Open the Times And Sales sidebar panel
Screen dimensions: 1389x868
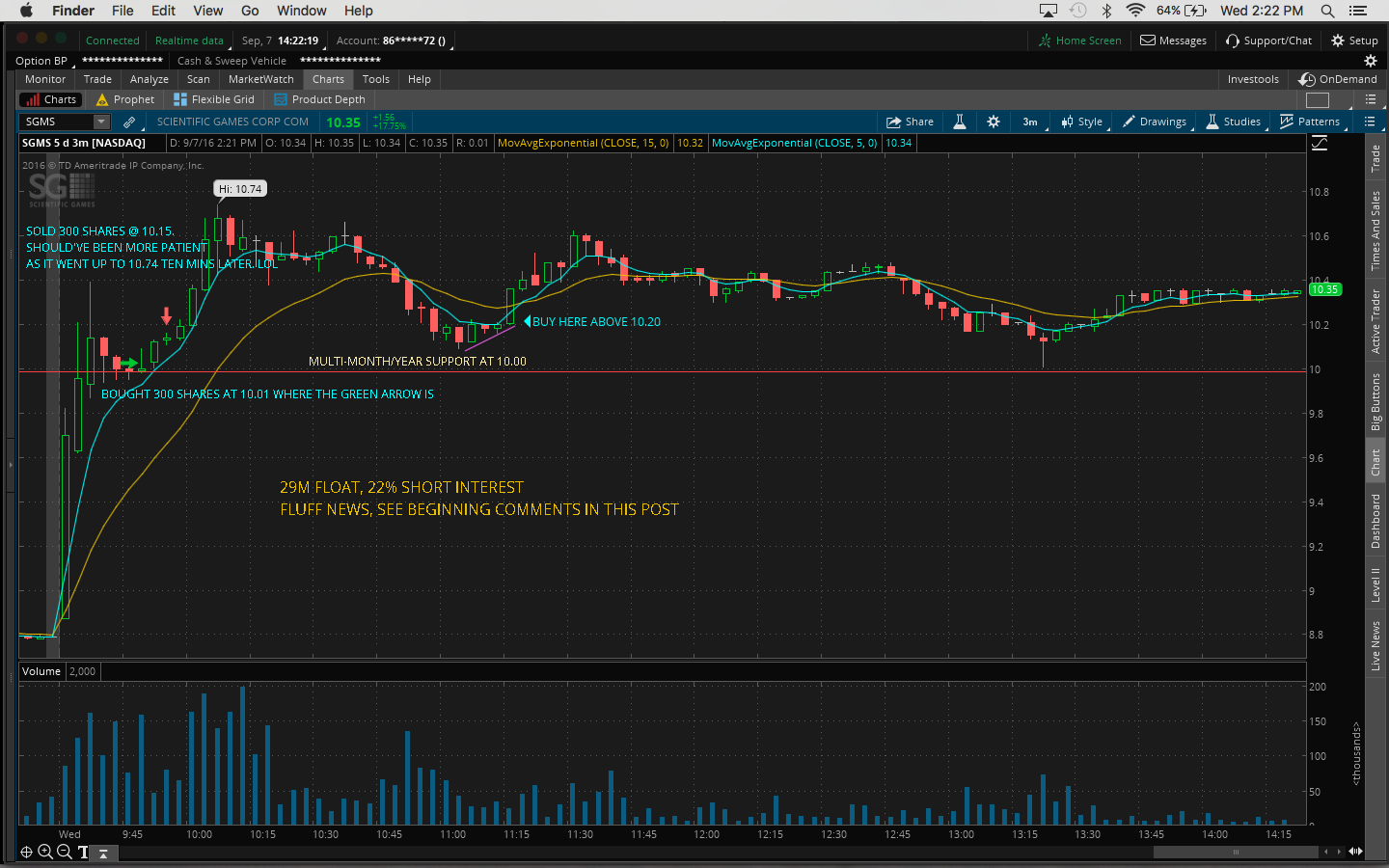pos(1375,231)
